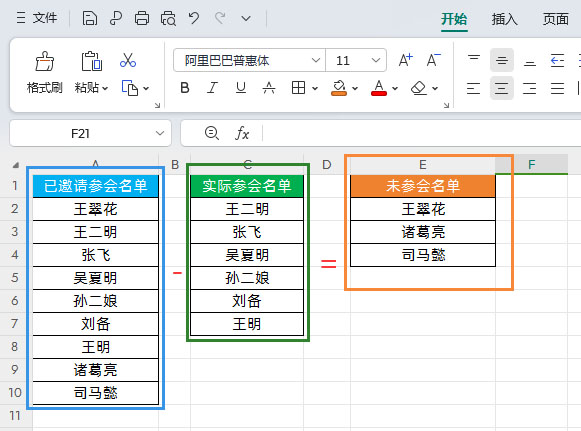
Task: Toggle center horizontal alignment
Action: point(501,88)
